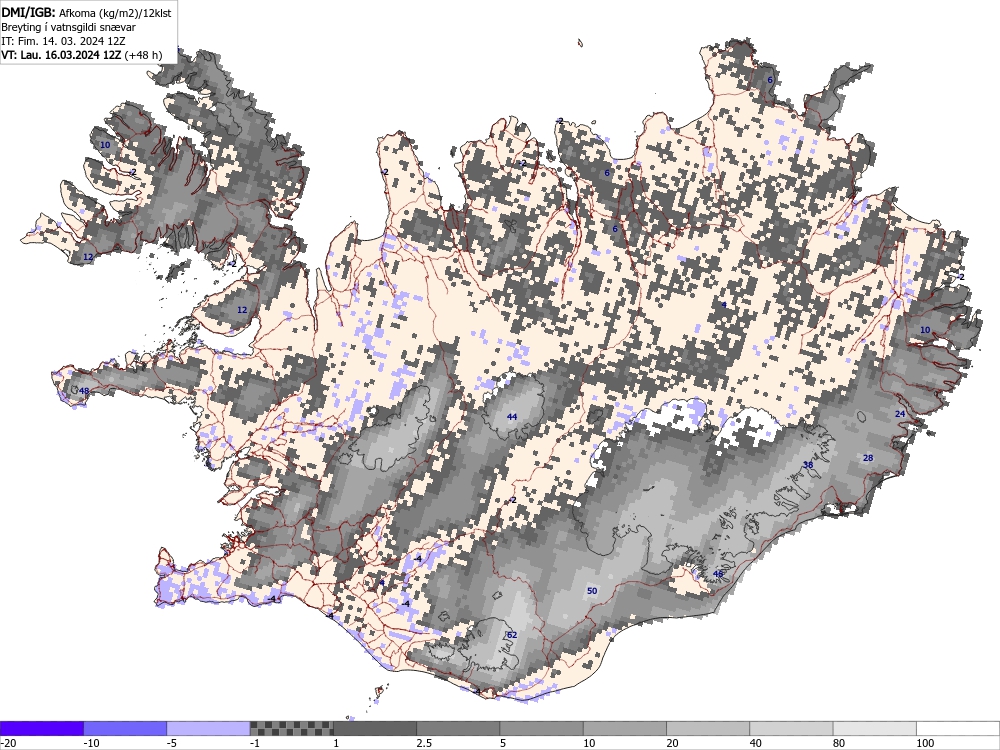This screenshot has width=1000, height=750.
Task: Click the checkered -1 to 1 legend swatch
Action: pyautogui.click(x=291, y=728)
